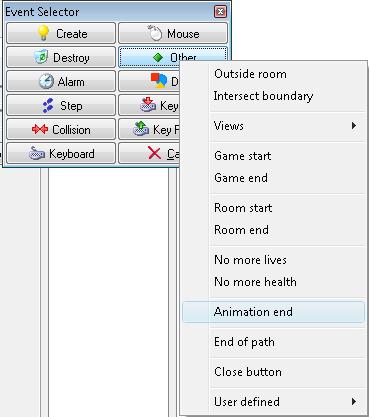Select the Step event footprints icon
This screenshot has width=369, height=417.
(48, 105)
